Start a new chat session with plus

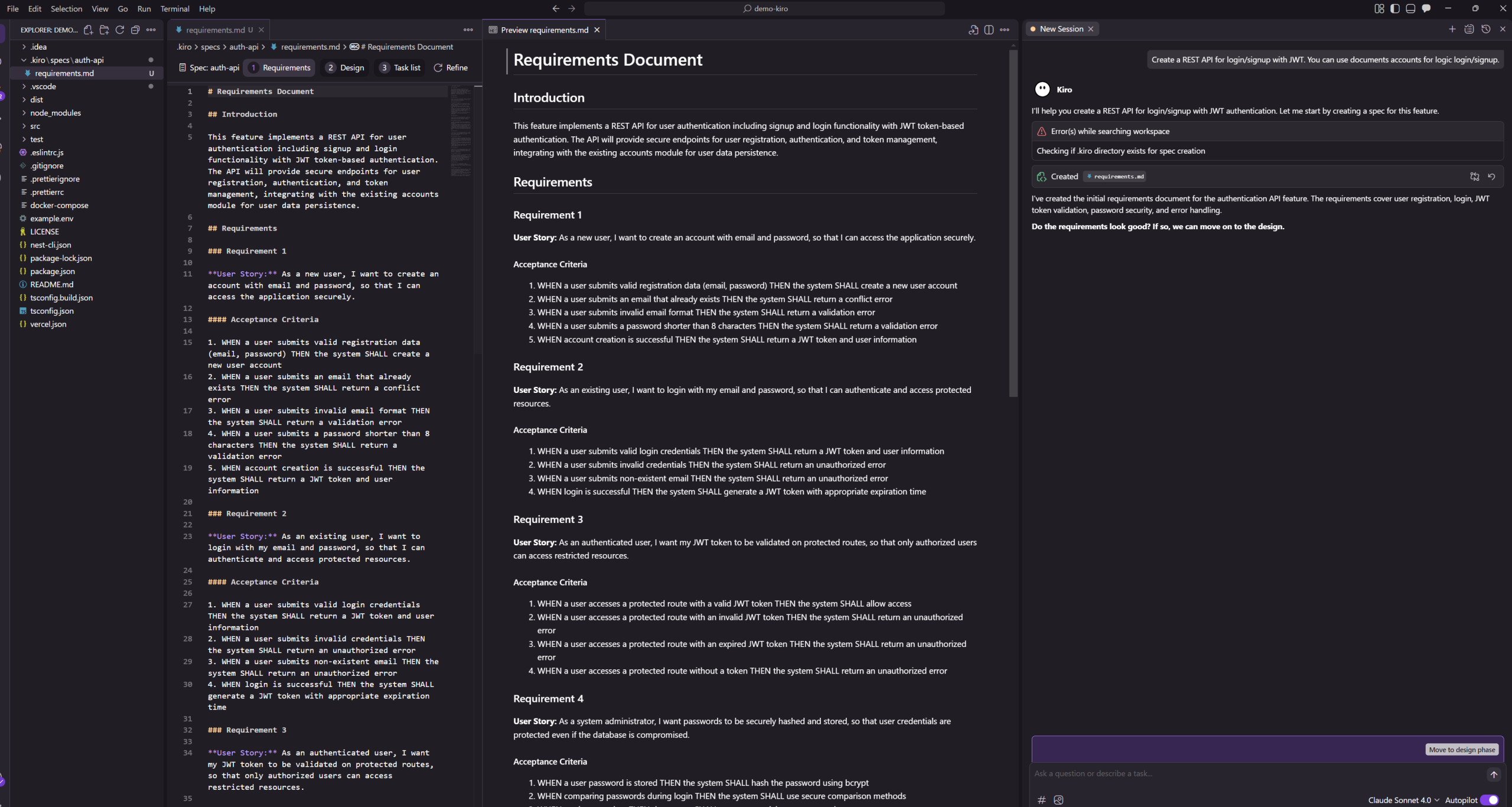pos(1452,29)
